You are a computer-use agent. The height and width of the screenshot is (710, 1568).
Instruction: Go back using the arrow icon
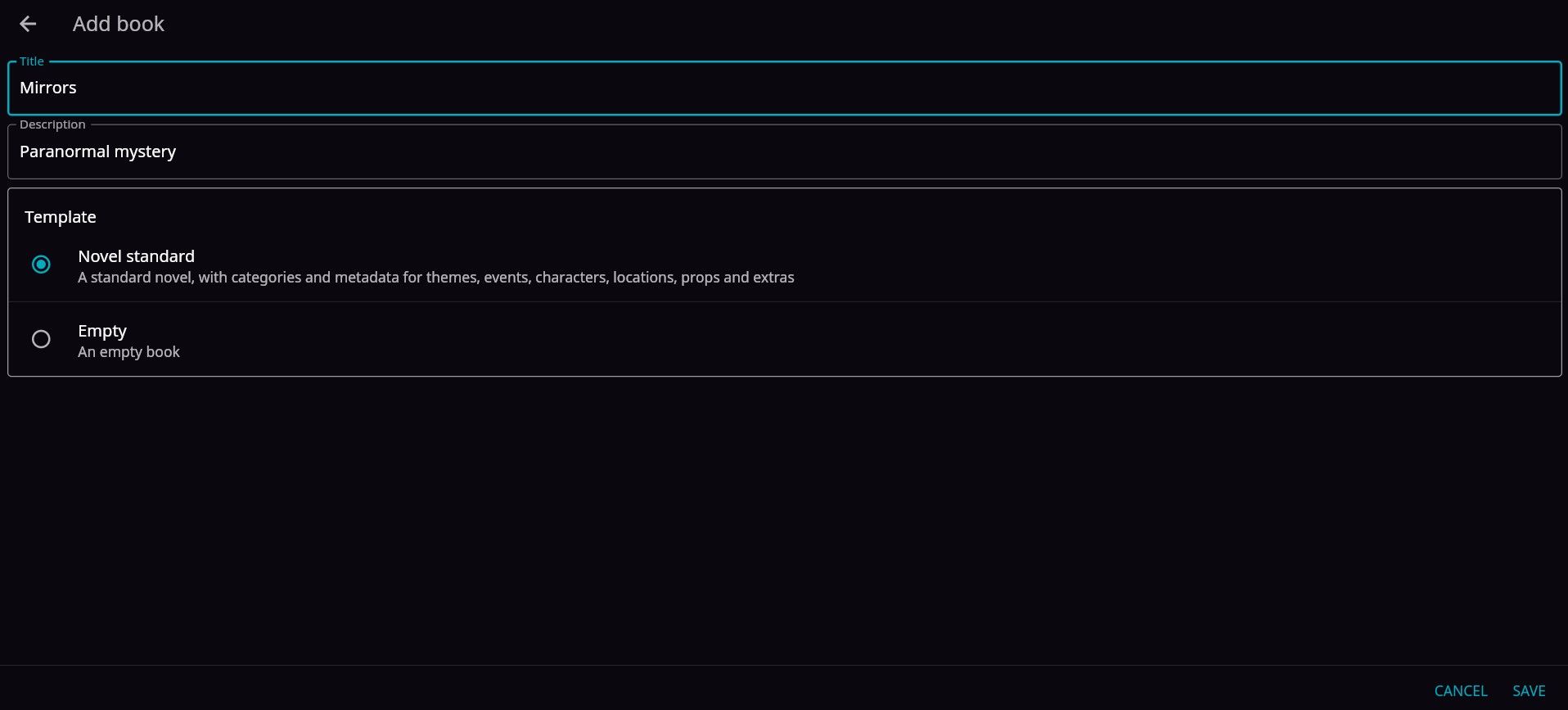pyautogui.click(x=28, y=25)
